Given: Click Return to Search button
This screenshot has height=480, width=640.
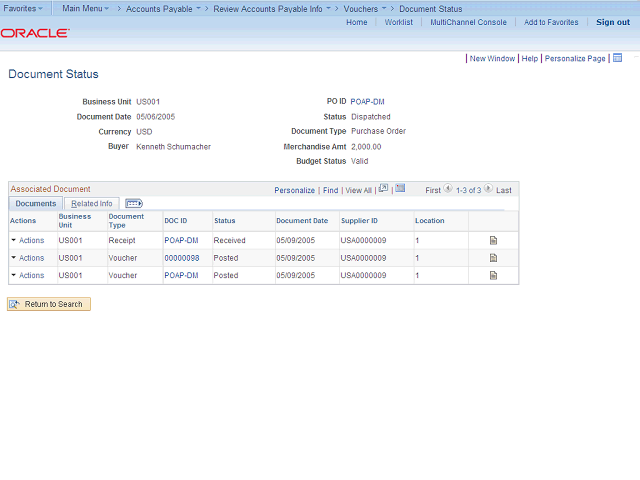Looking at the screenshot, I should (49, 304).
